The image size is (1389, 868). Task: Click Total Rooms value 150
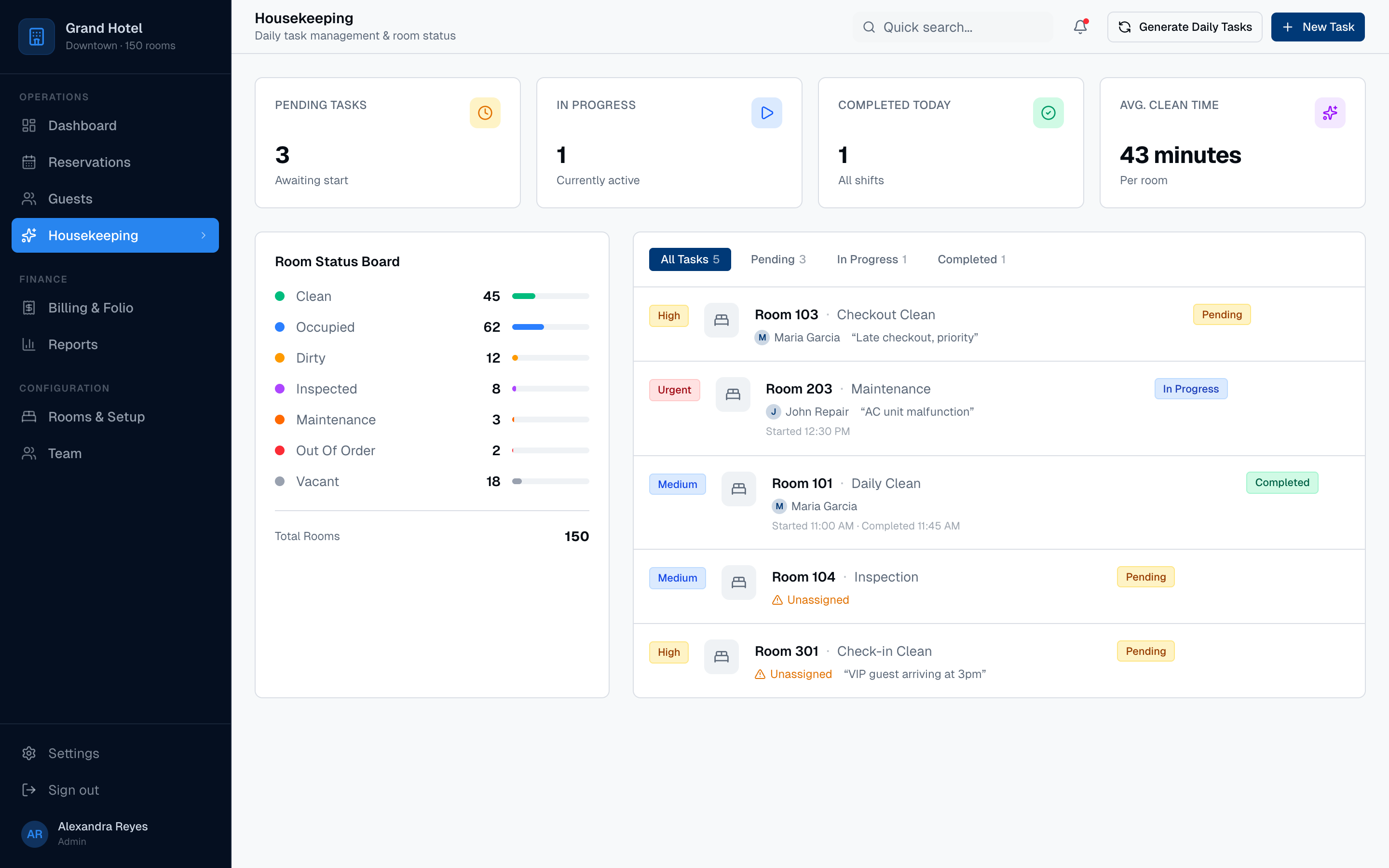[x=577, y=536]
